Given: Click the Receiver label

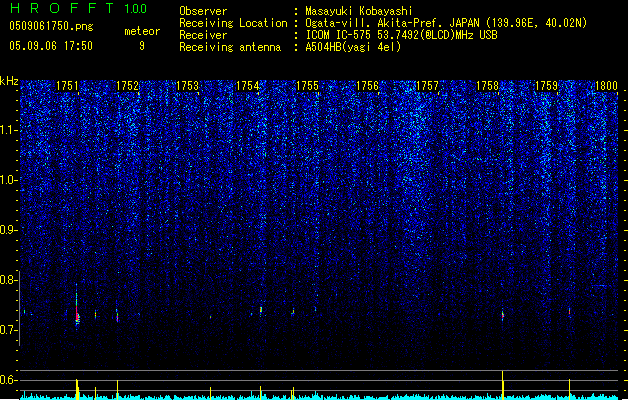Looking at the screenshot, I should (203, 35).
